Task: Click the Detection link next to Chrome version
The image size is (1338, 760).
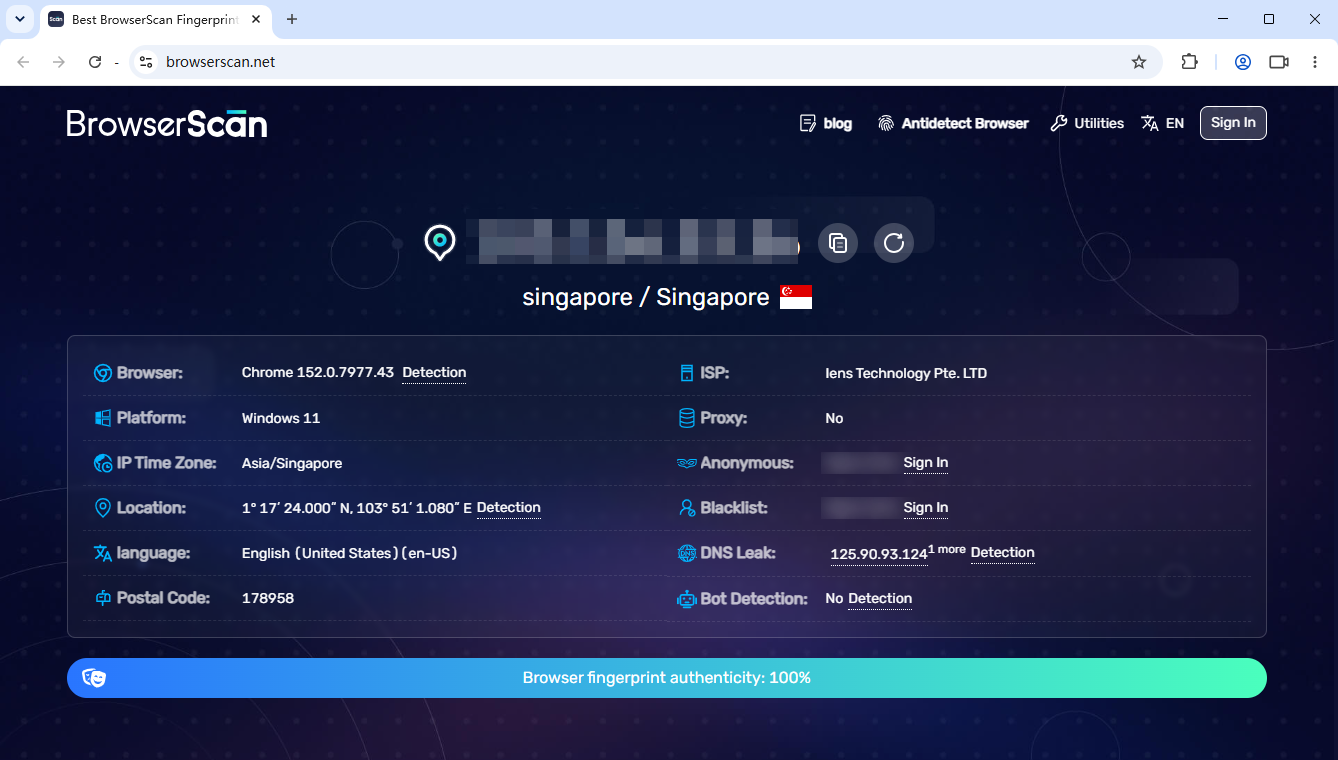Action: [434, 373]
